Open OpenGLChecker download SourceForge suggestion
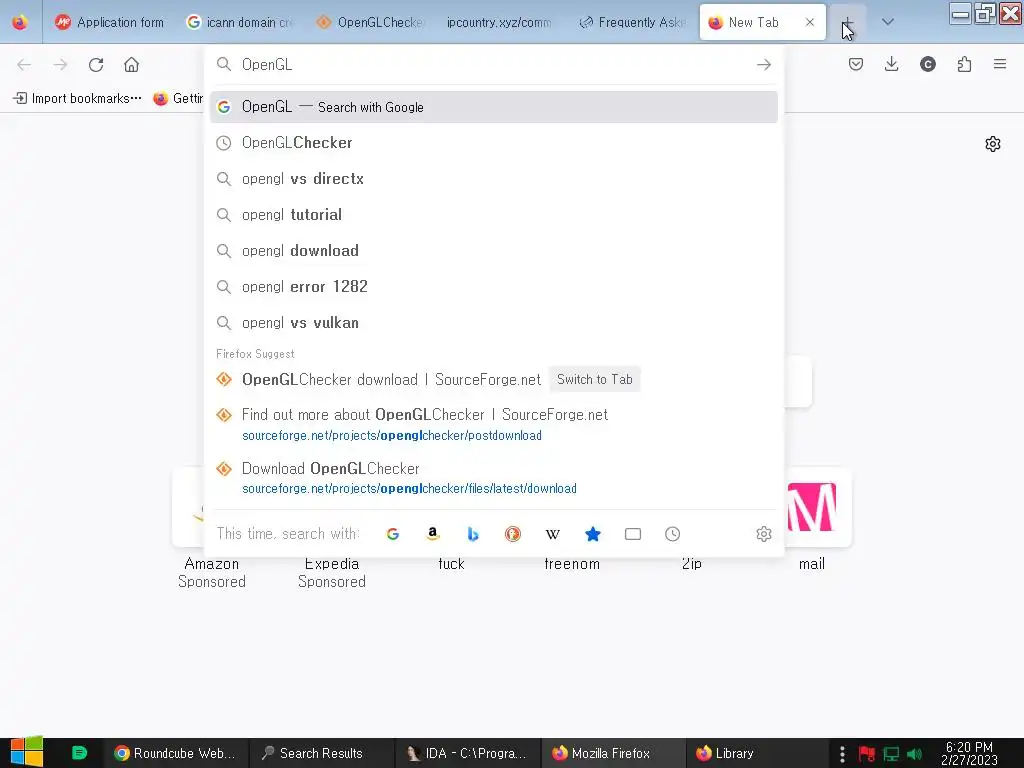Screen dimensions: 1024x768 pyautogui.click(x=391, y=379)
